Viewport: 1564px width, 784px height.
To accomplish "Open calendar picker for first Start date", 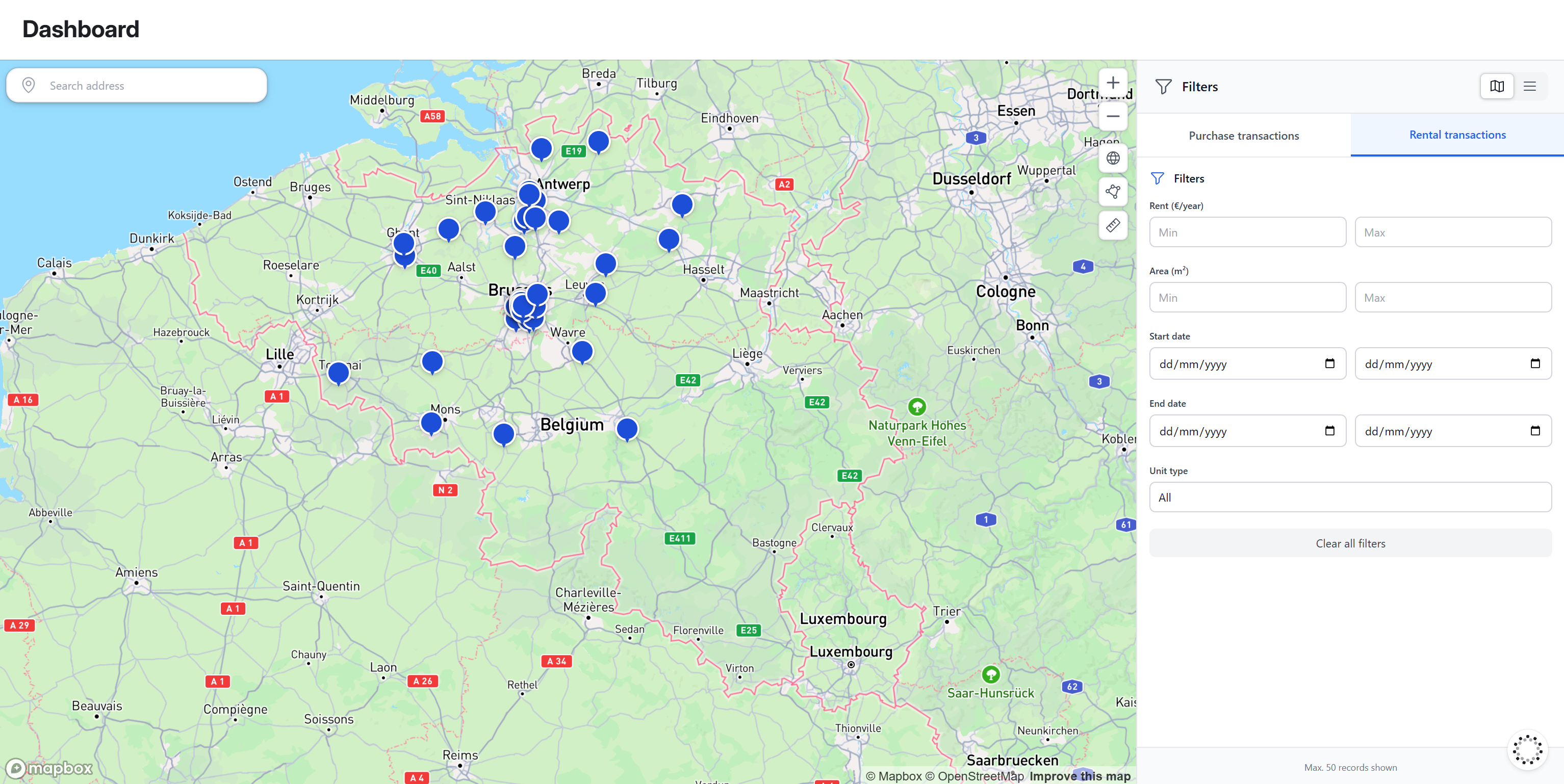I will click(1329, 363).
